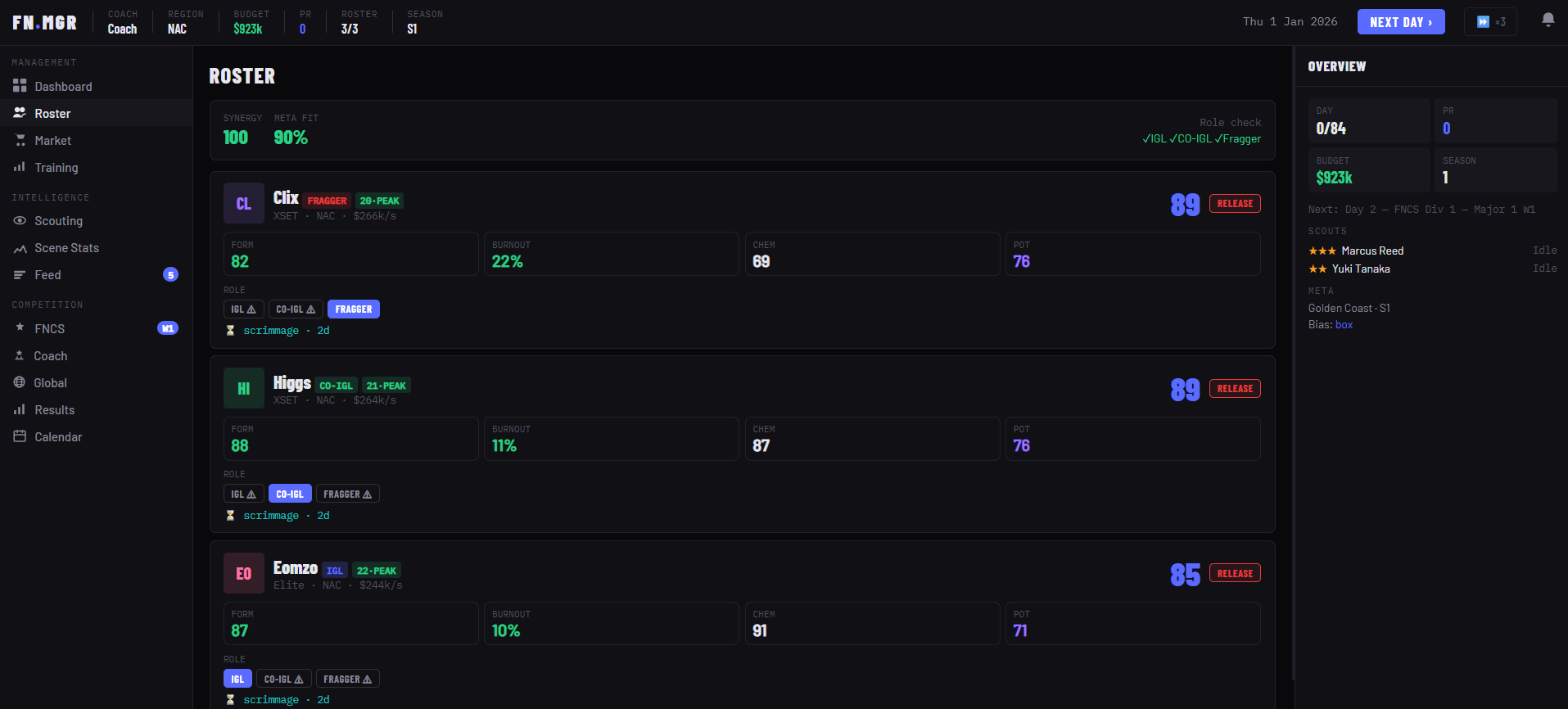This screenshot has height=709, width=1568.
Task: Open Training bar chart icon
Action: pos(20,167)
